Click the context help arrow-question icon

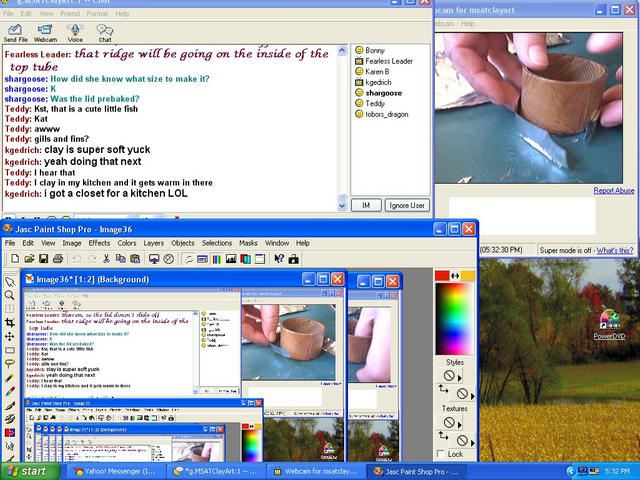click(x=279, y=259)
